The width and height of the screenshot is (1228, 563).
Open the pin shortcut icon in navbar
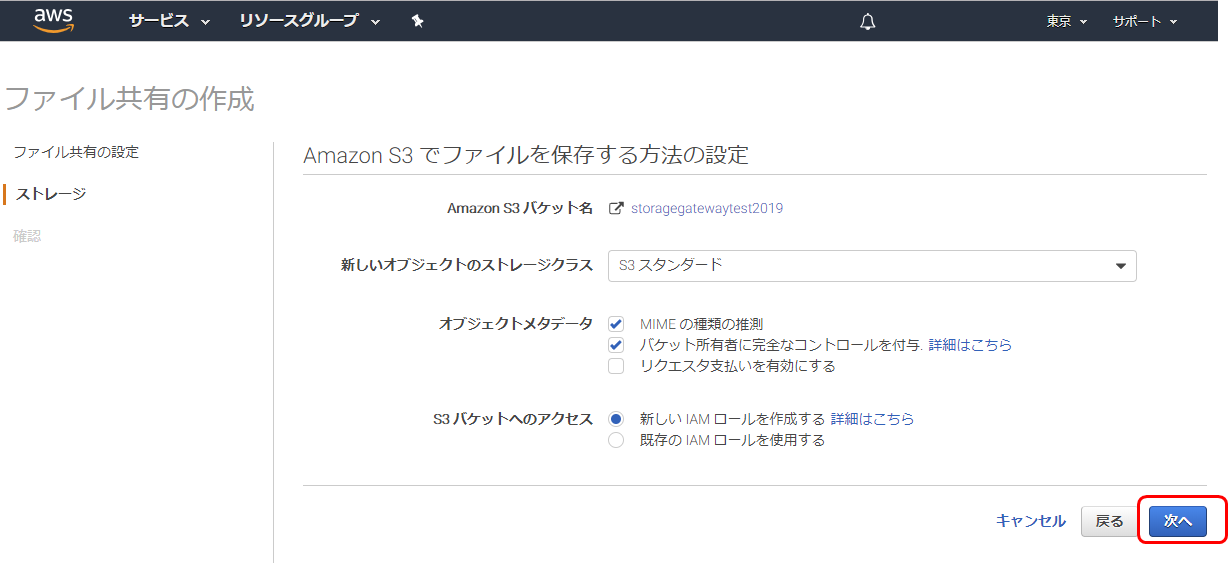tap(418, 21)
